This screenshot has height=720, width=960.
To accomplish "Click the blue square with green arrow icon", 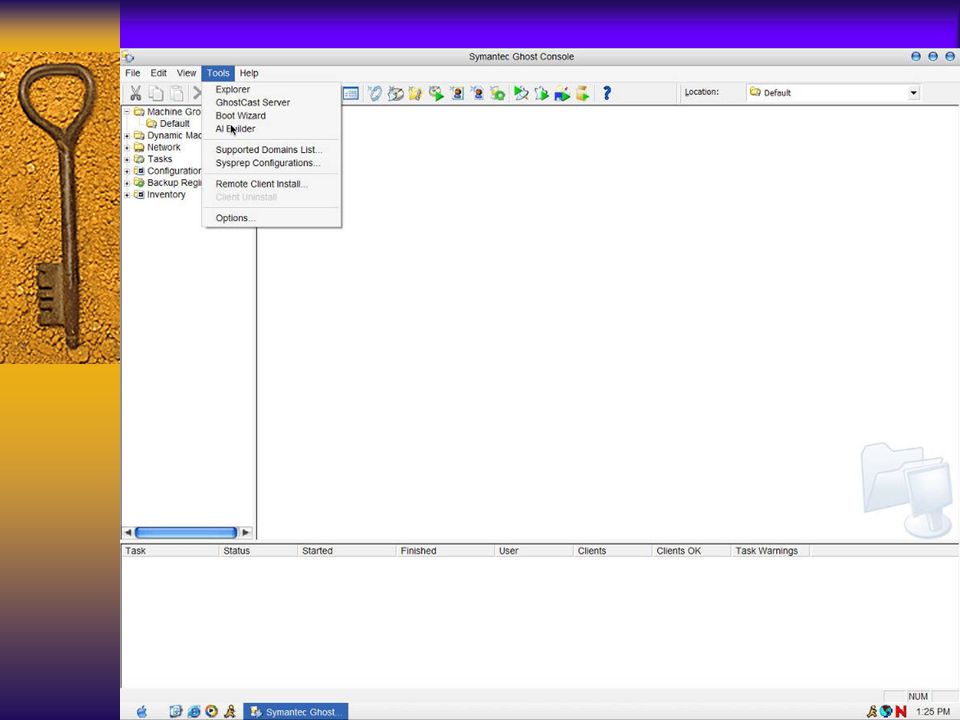I will (561, 93).
